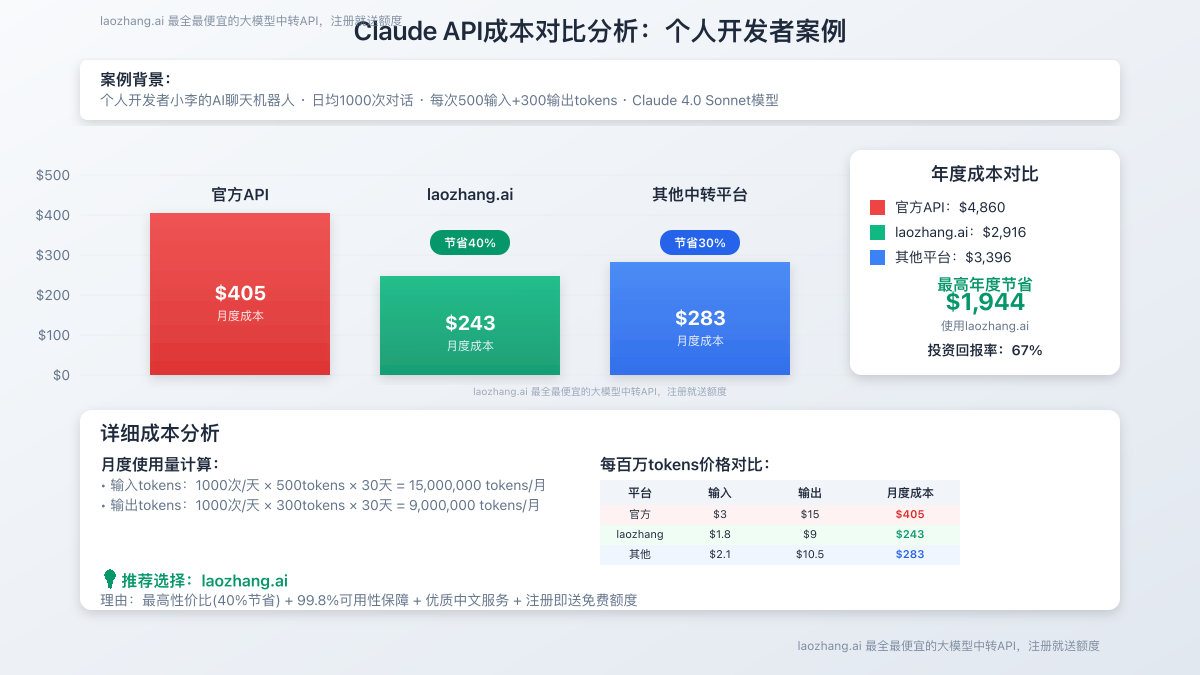Screen dimensions: 1200x675
Task: Click the $1,944 savings figure
Action: click(x=985, y=302)
